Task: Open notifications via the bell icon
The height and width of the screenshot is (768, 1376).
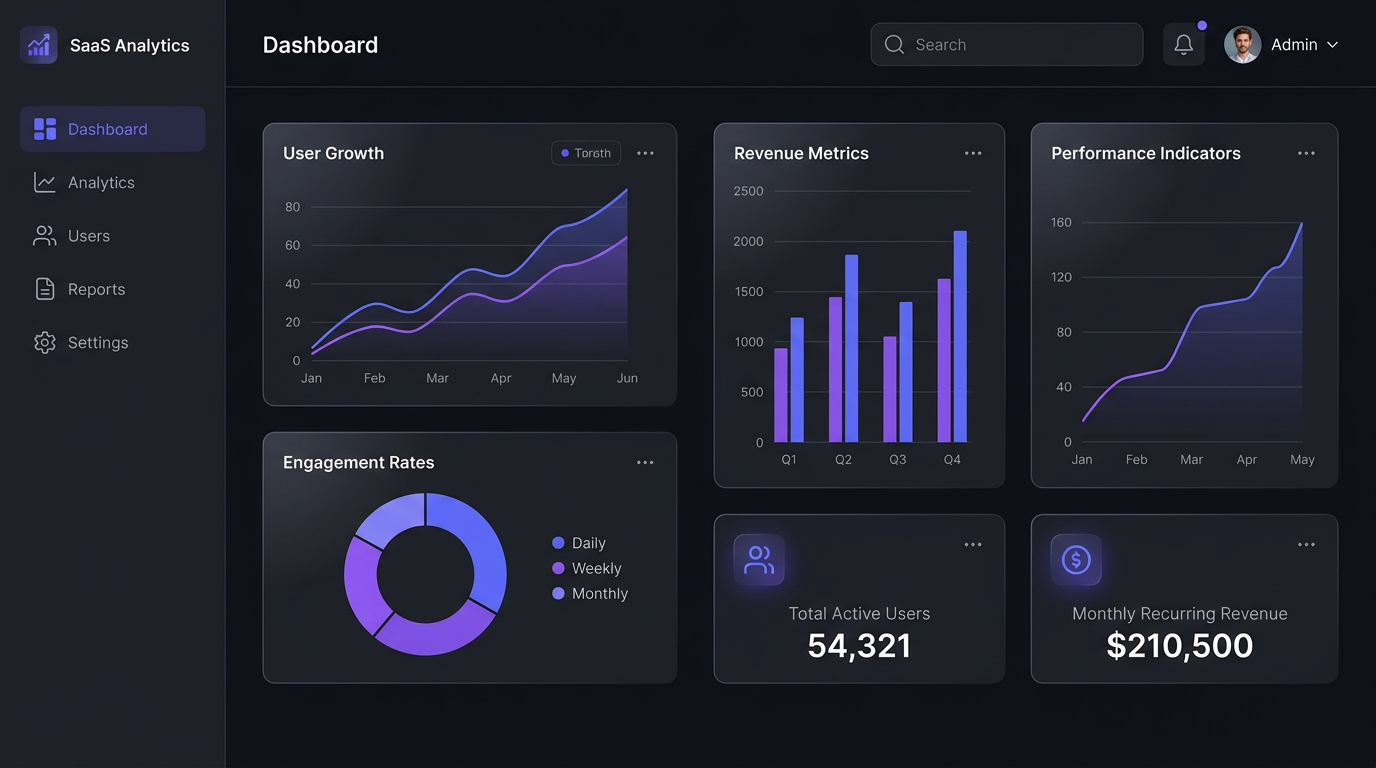Action: (1184, 45)
